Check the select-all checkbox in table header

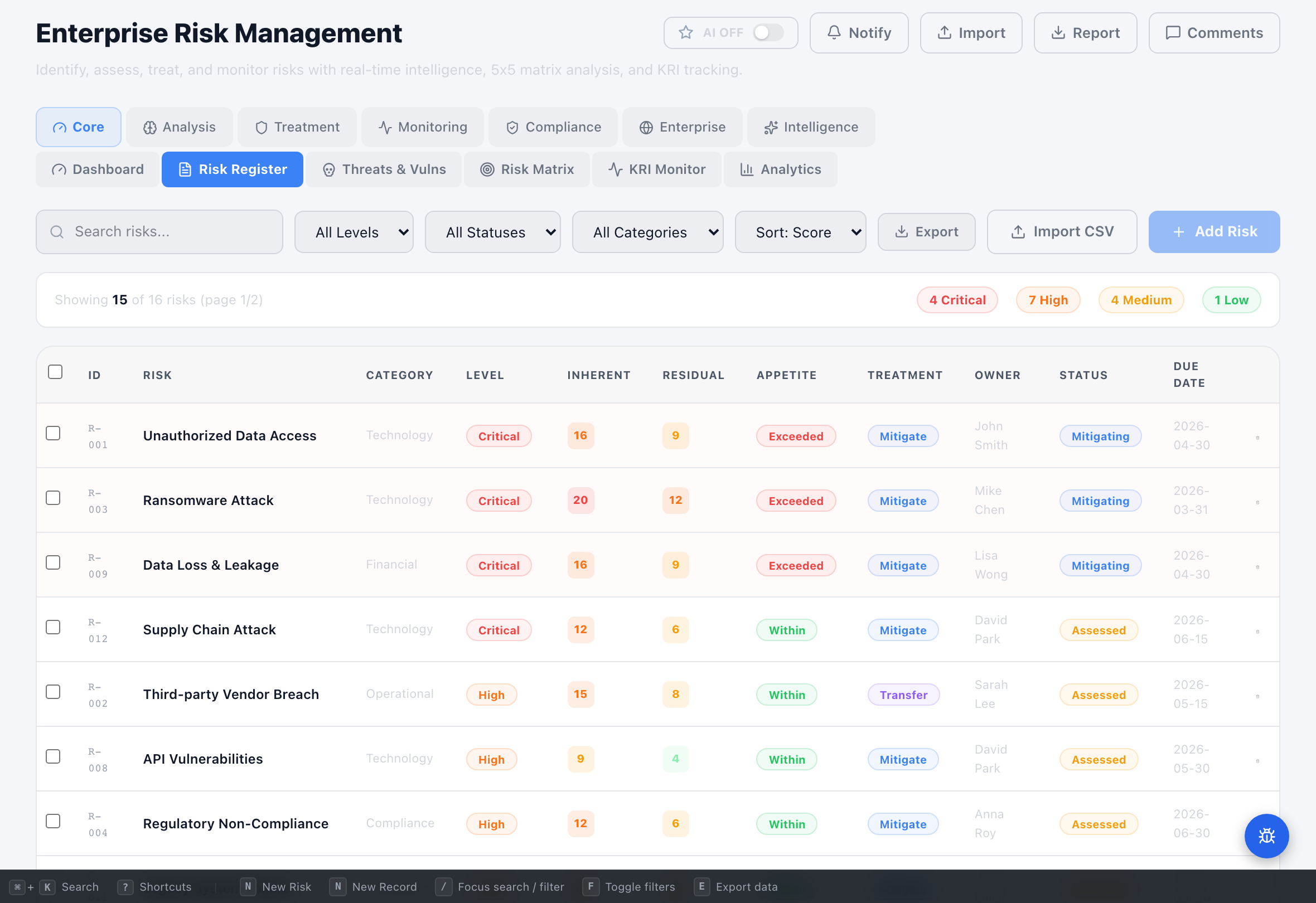tap(55, 371)
